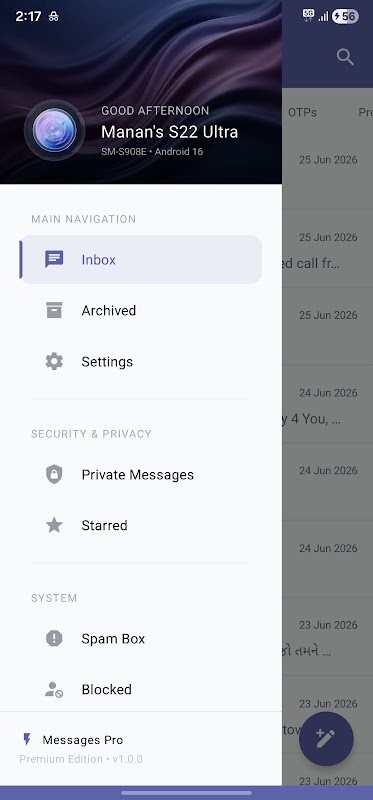This screenshot has width=373, height=800.
Task: Tap the Messages Pro footer label
Action: (x=83, y=739)
